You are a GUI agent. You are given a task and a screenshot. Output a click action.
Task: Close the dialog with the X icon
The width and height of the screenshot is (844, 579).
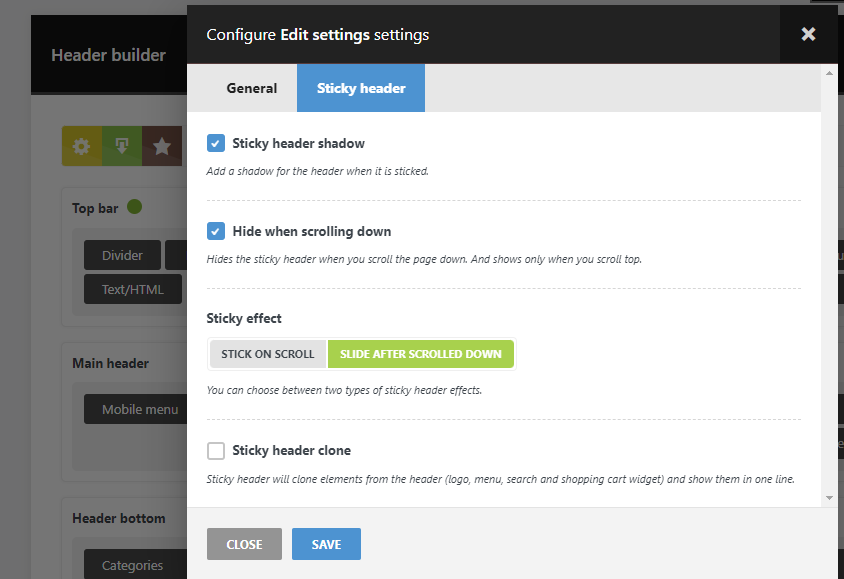pyautogui.click(x=808, y=34)
